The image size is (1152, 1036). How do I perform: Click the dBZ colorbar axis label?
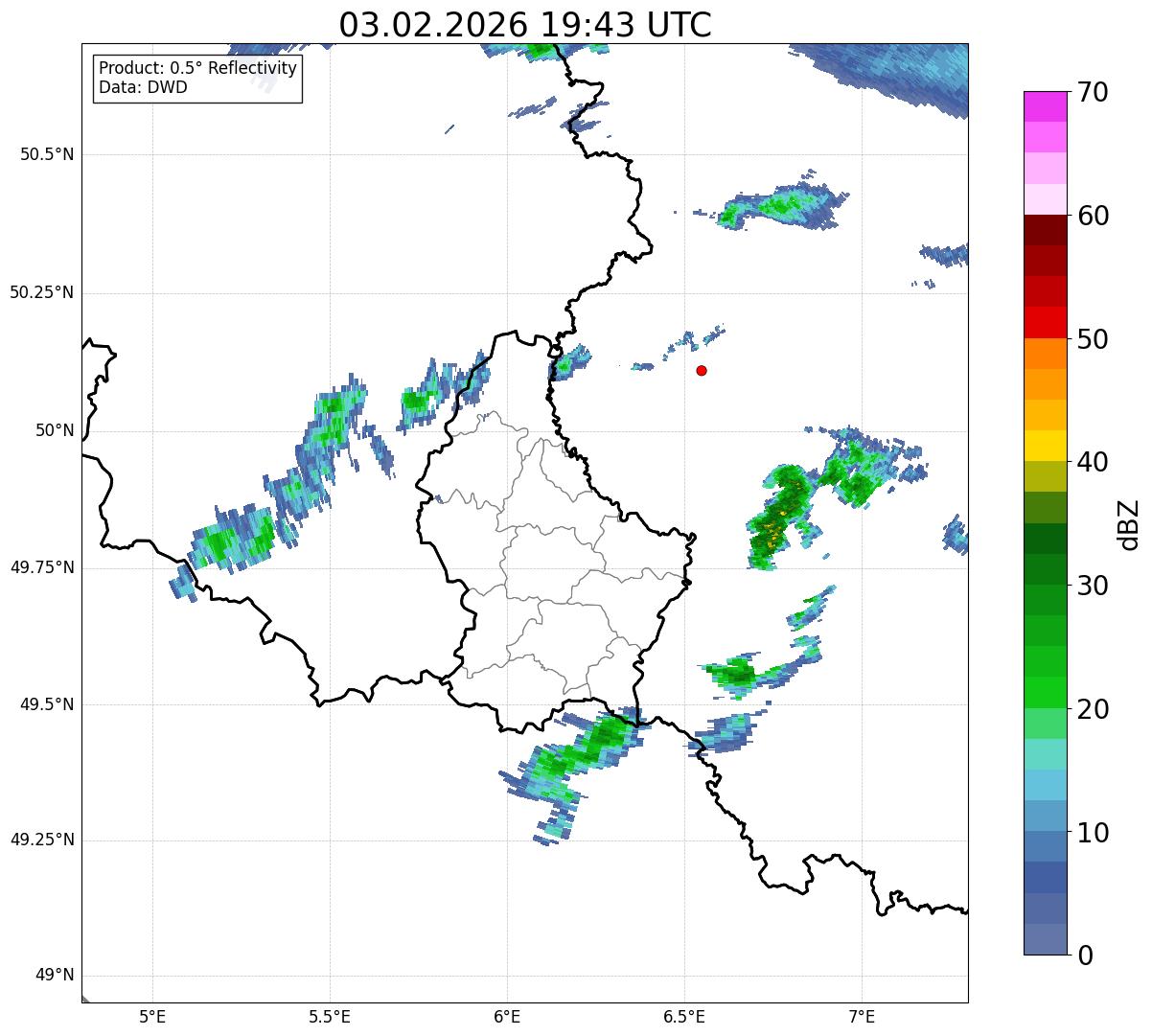1129,524
